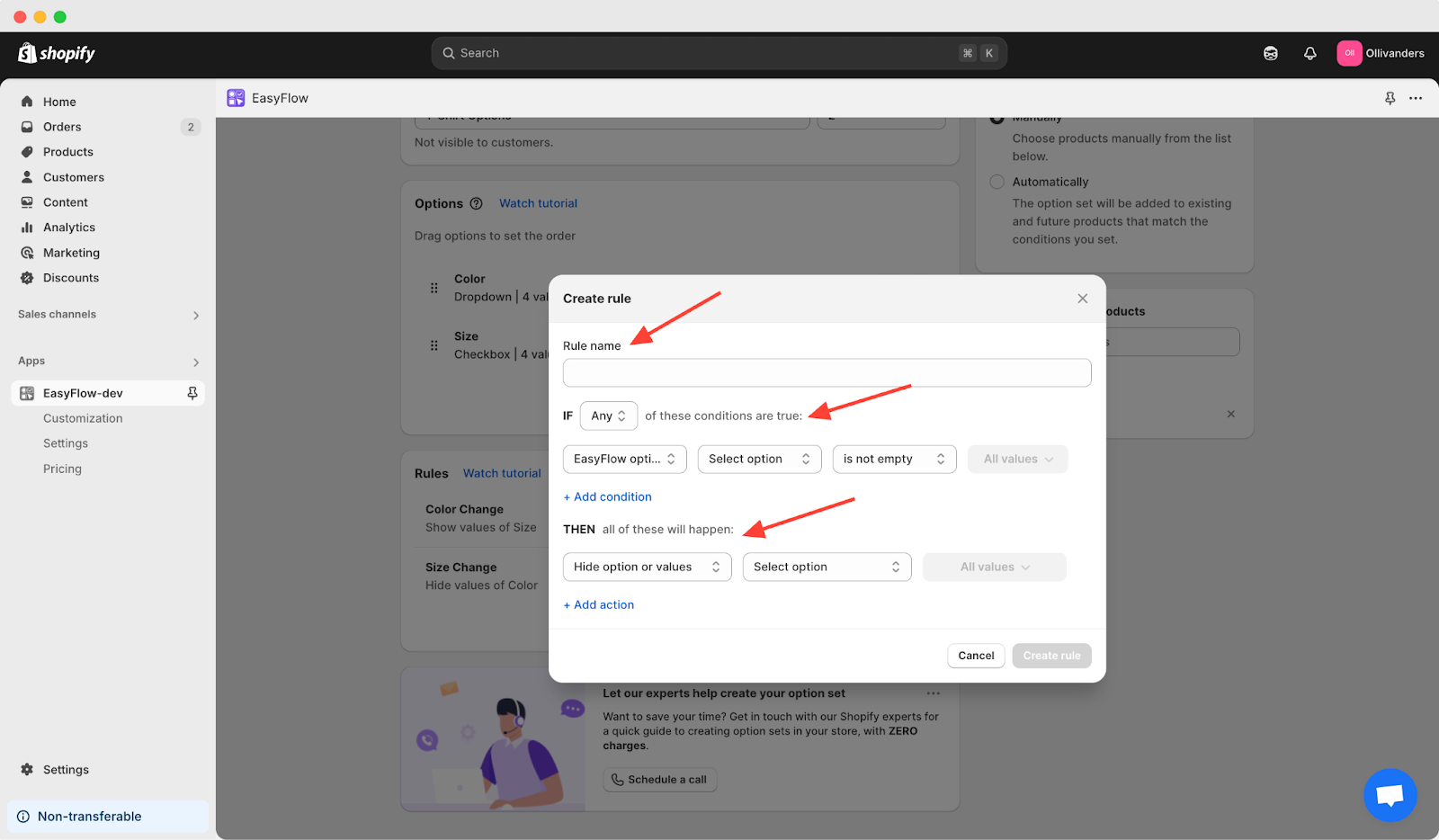Pin the app using header pin icon

1390,98
